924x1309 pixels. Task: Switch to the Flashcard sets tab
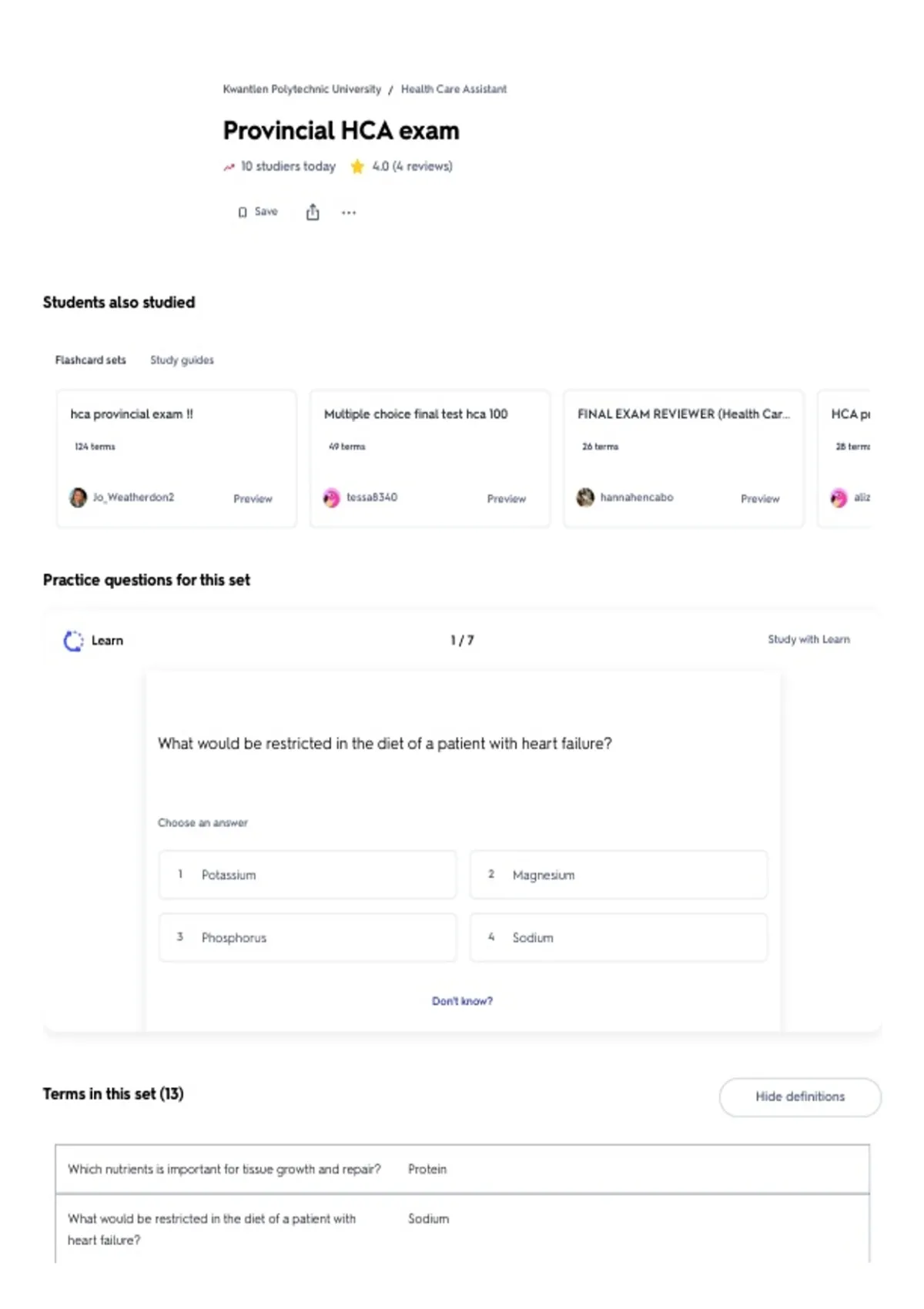pyautogui.click(x=90, y=360)
